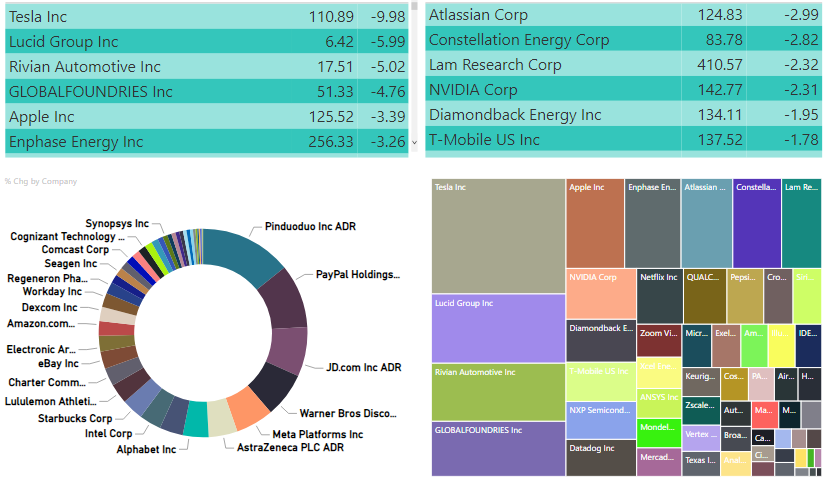Select Charter Communications donut label
Viewport: 824px width, 479px height.
47,383
